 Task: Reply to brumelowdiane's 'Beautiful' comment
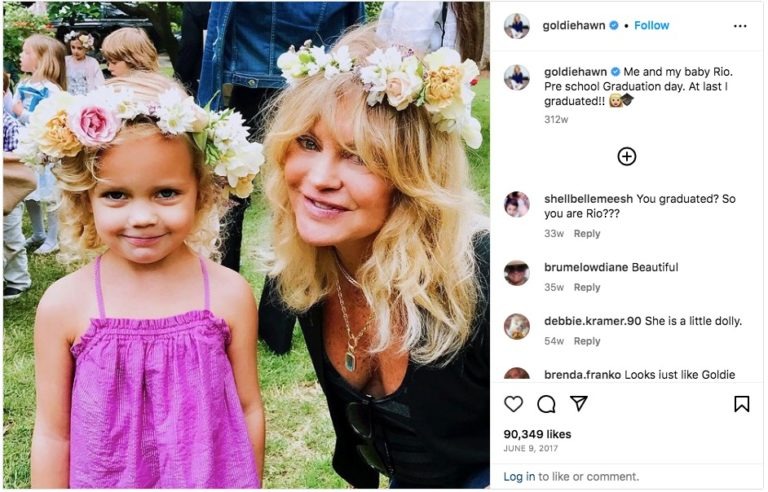pos(587,288)
